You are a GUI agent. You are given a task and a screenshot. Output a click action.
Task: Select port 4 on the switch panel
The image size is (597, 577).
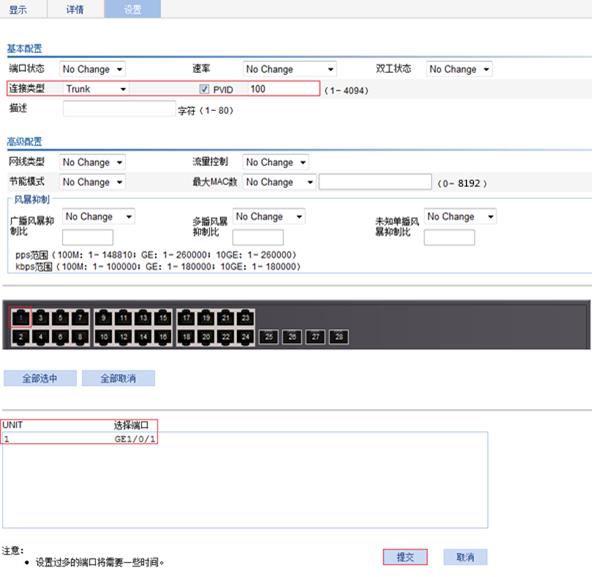[x=40, y=337]
